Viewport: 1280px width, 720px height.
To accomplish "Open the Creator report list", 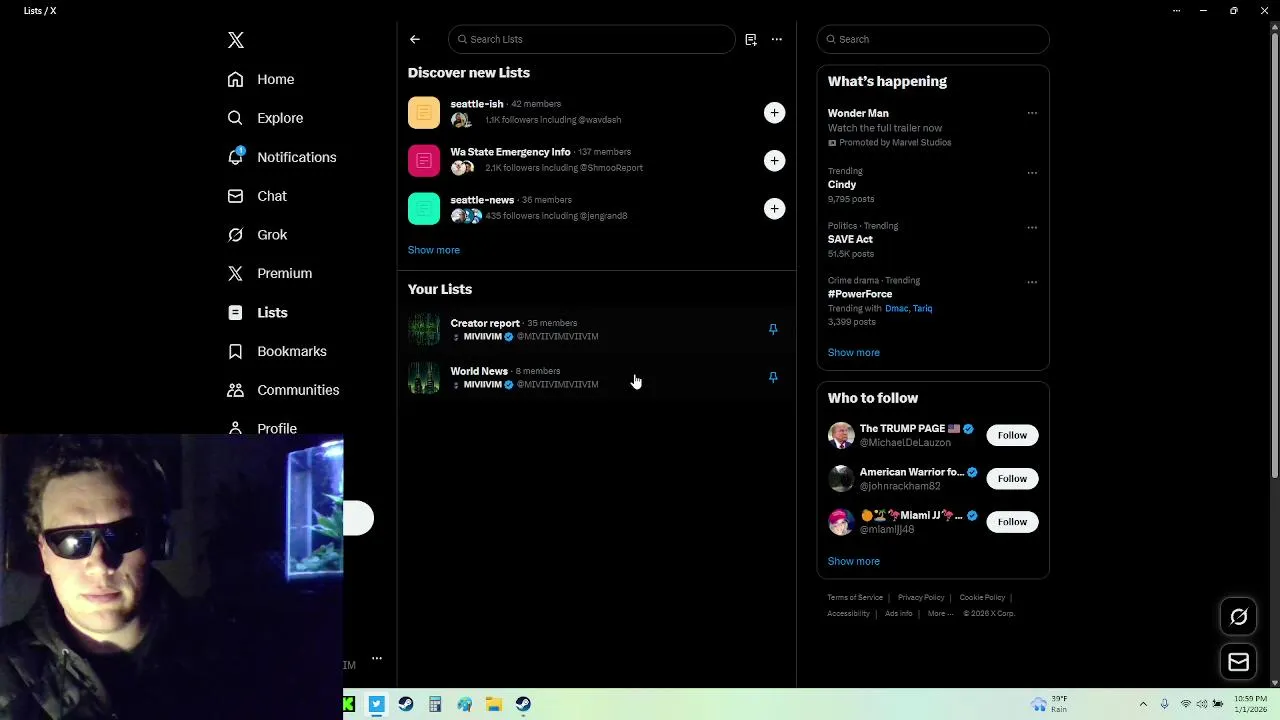I will 597,329.
